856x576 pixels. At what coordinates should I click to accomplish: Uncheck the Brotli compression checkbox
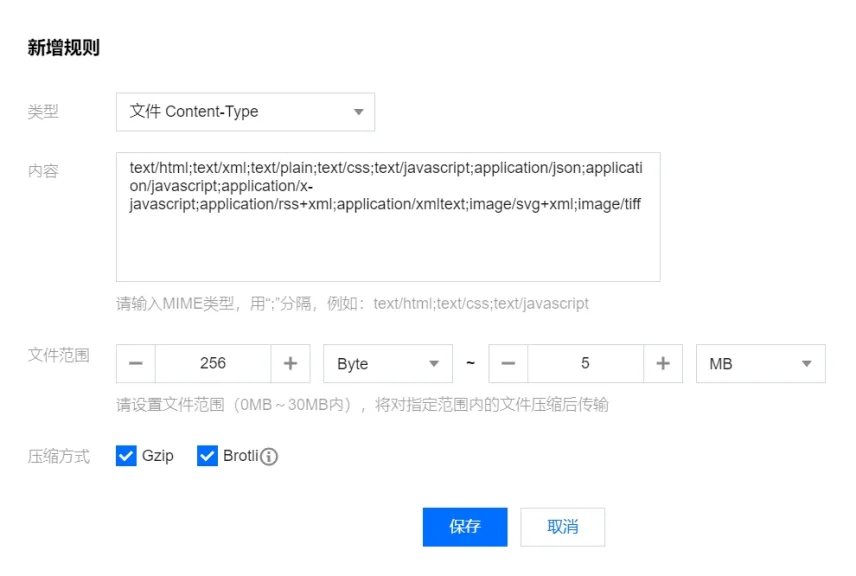207,456
